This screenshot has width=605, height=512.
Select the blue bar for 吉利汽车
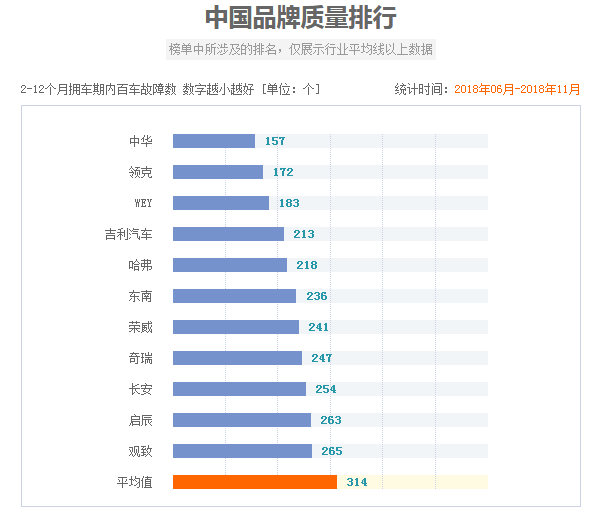228,234
